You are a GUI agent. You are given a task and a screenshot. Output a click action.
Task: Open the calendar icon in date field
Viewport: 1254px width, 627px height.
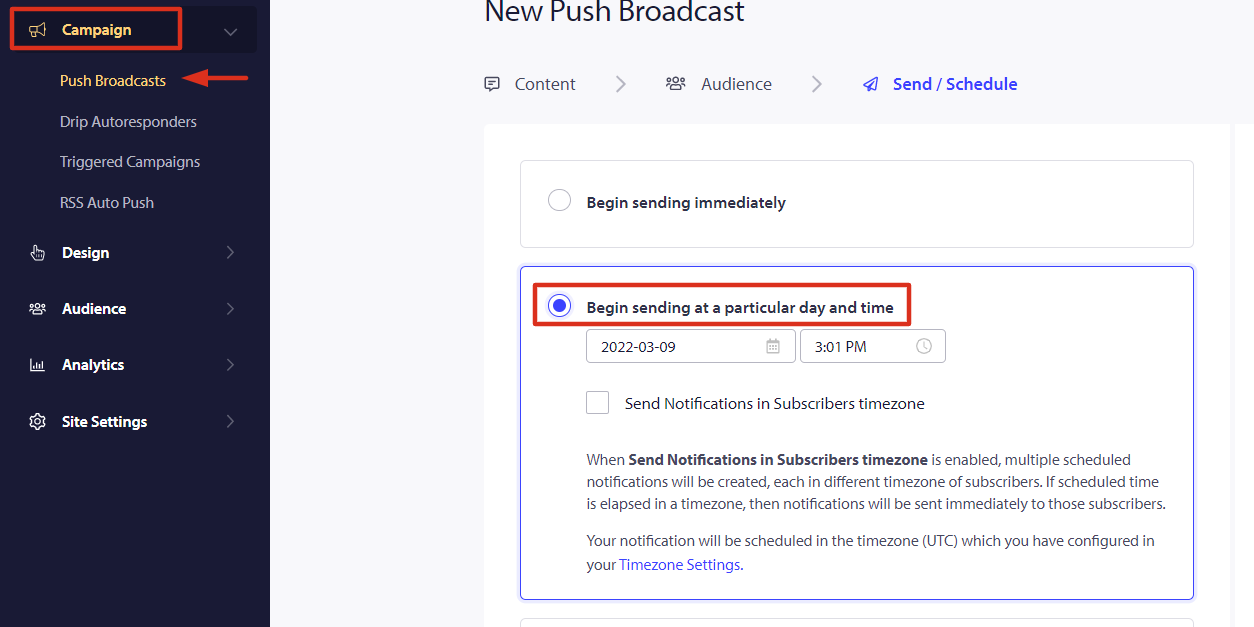[773, 347]
